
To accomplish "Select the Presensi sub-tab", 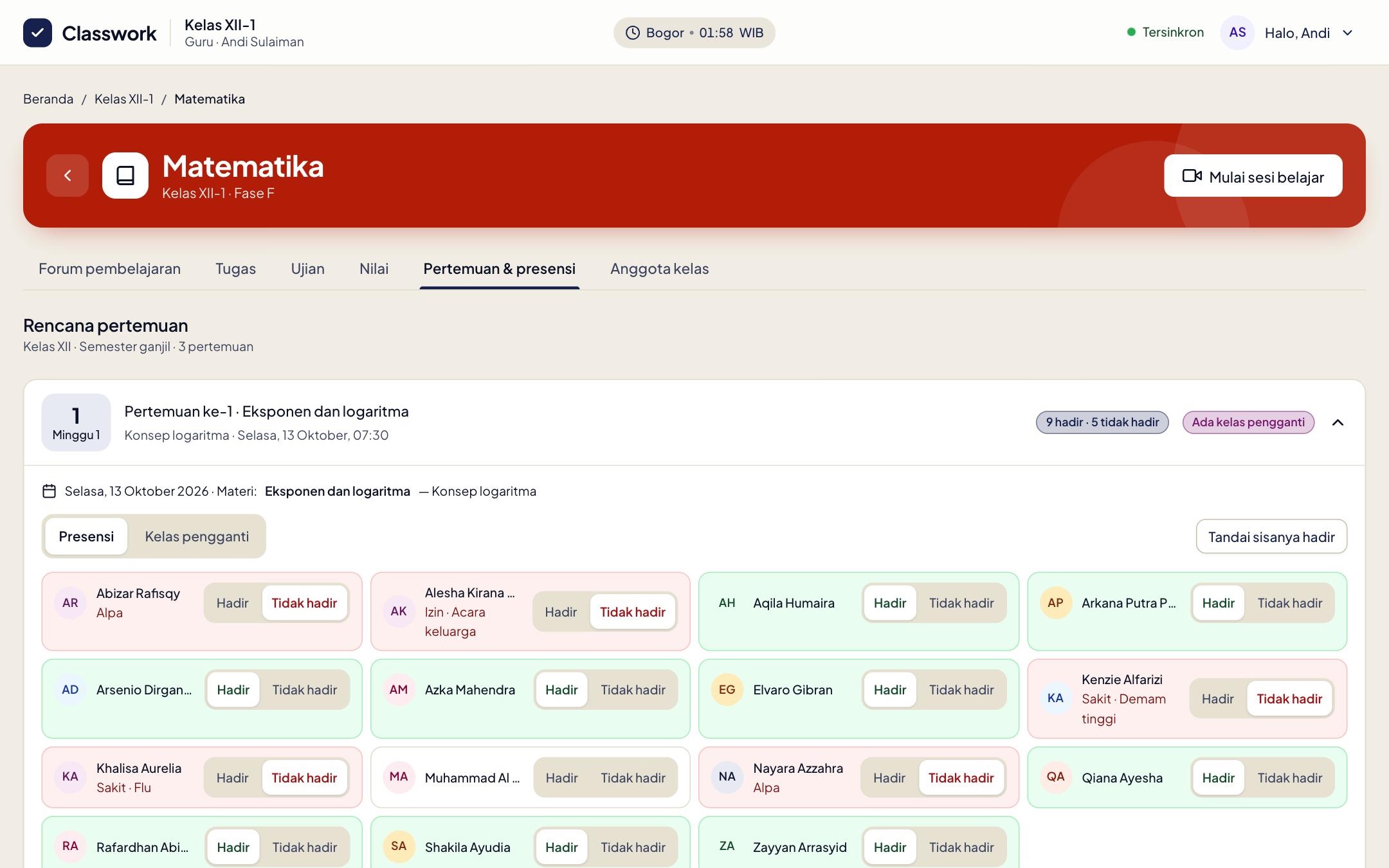I will point(86,536).
